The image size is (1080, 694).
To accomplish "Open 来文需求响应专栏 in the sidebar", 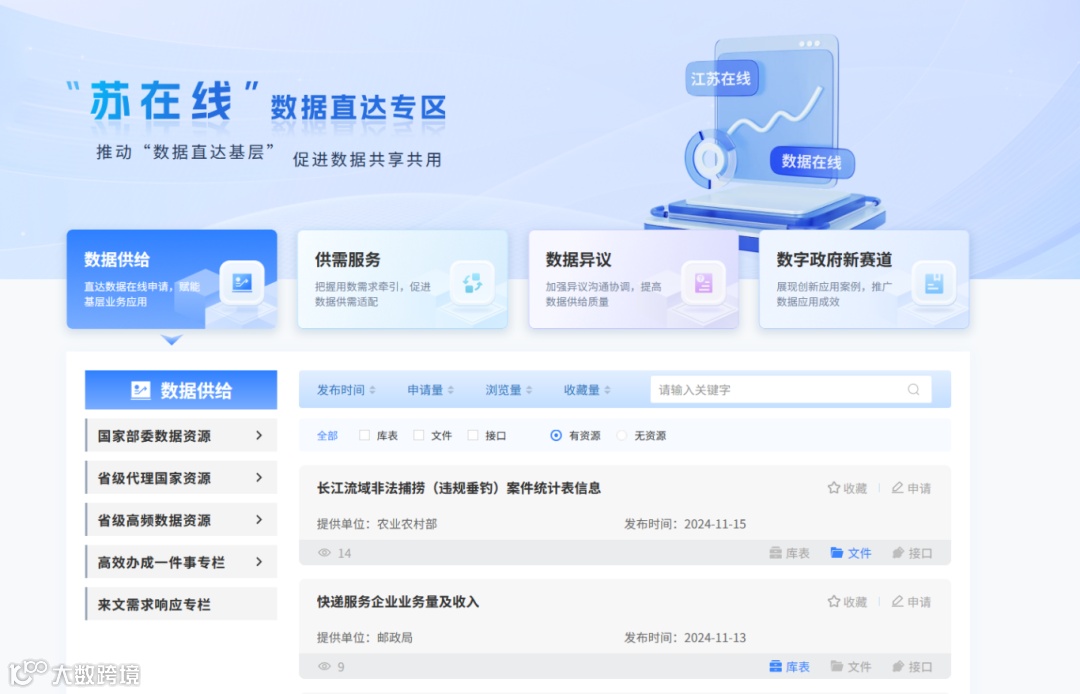I will coord(181,604).
